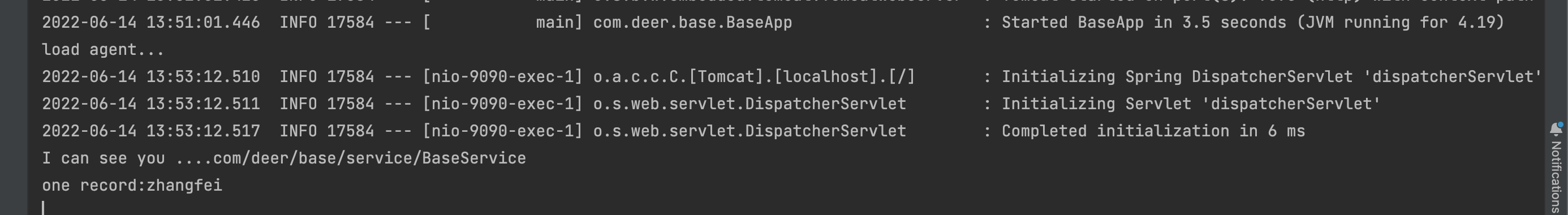The height and width of the screenshot is (215, 1568).
Task: Click the 'I can see you' console line
Action: (283, 158)
